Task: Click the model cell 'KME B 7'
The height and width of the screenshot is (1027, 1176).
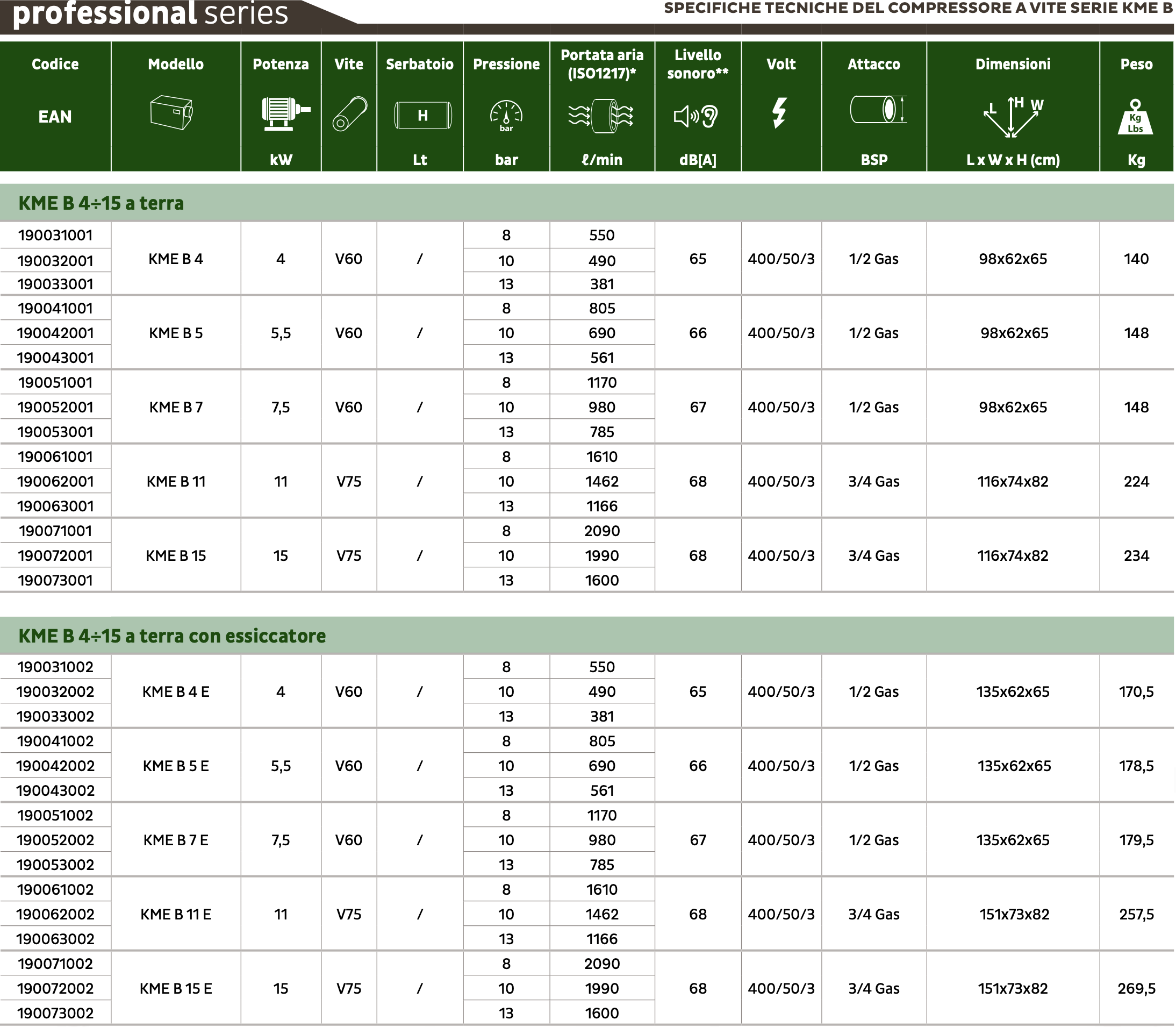Action: tap(176, 408)
